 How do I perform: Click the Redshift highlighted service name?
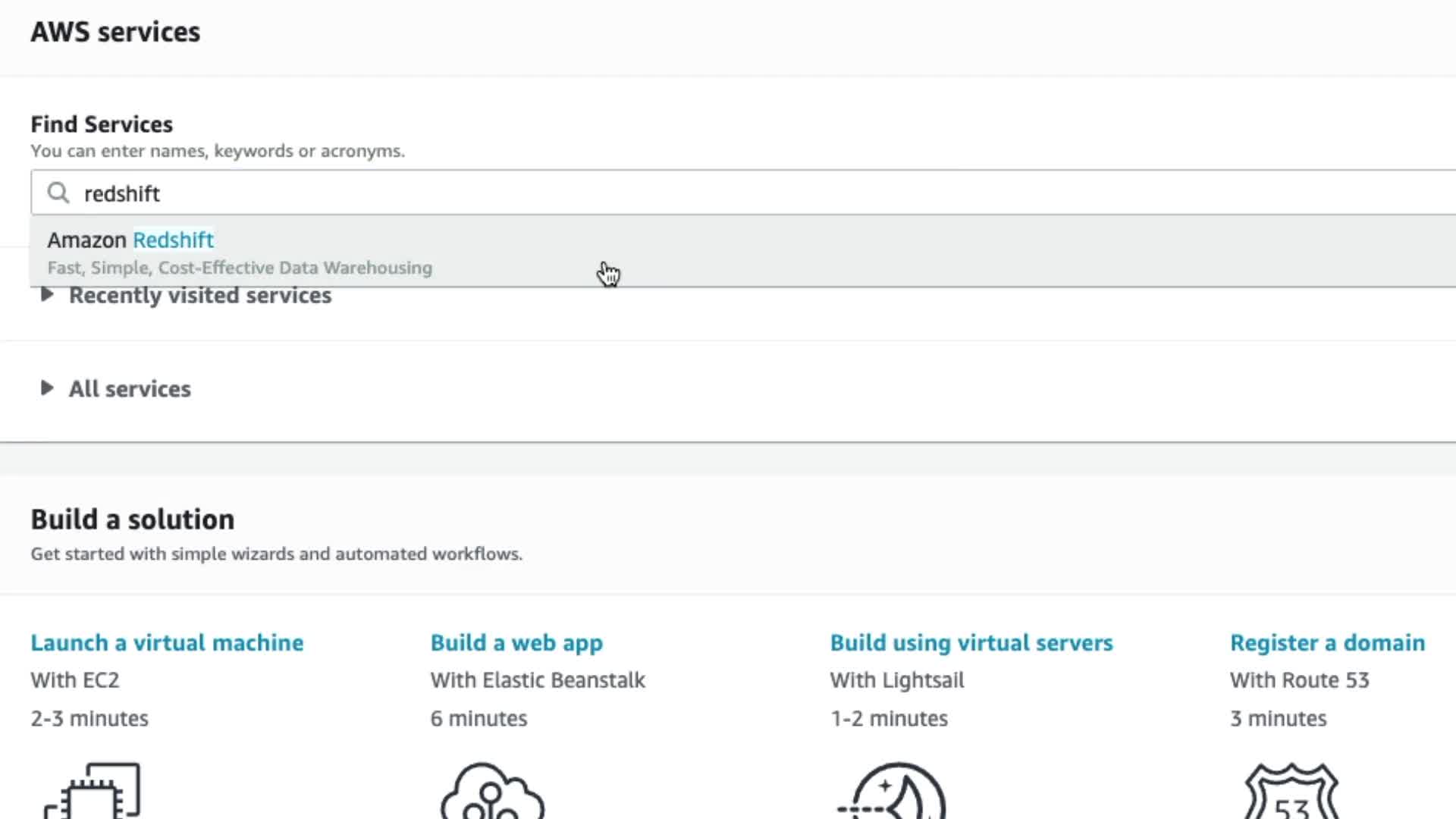click(173, 240)
